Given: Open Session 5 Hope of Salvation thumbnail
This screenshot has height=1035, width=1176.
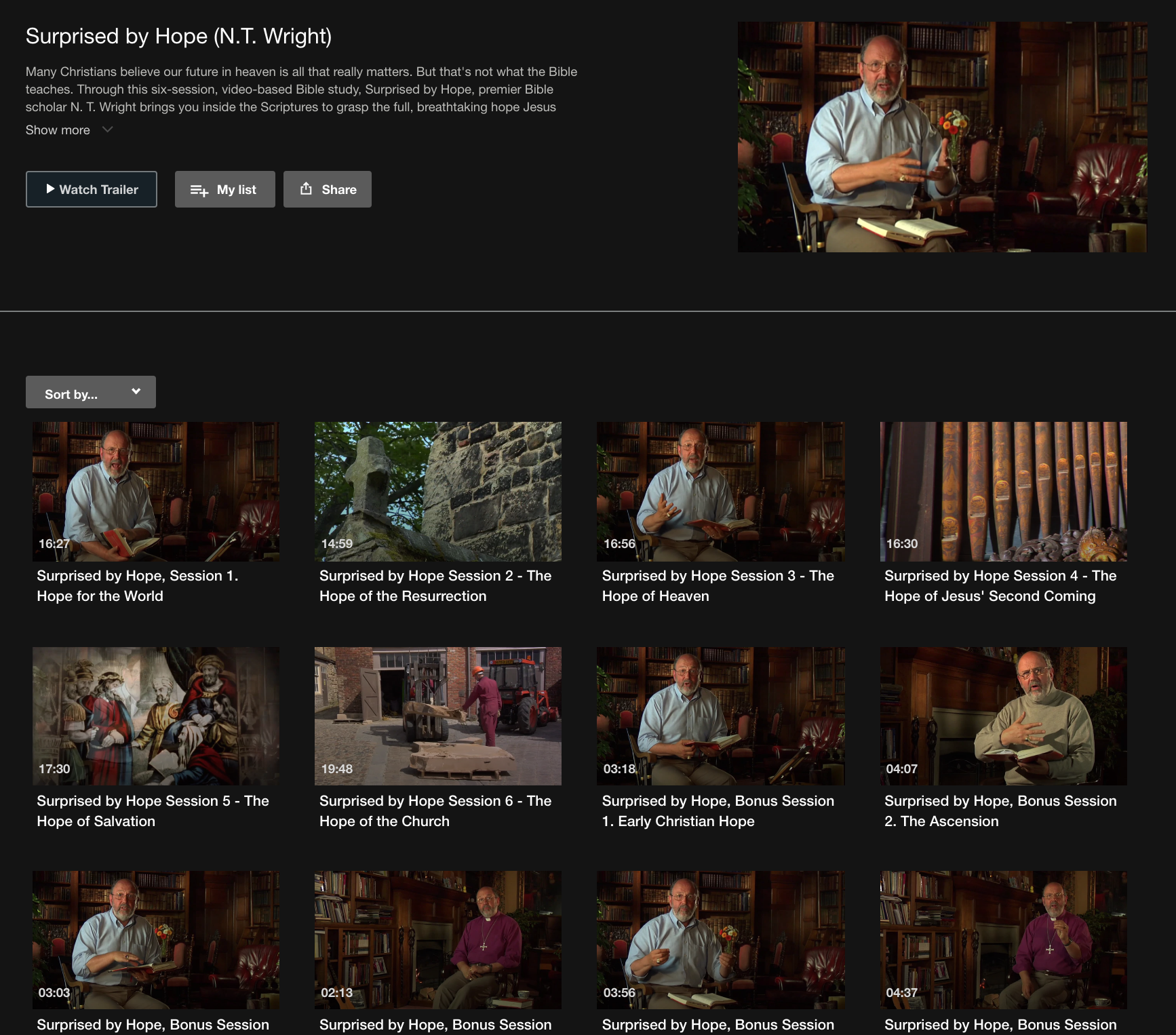Looking at the screenshot, I should tap(156, 716).
